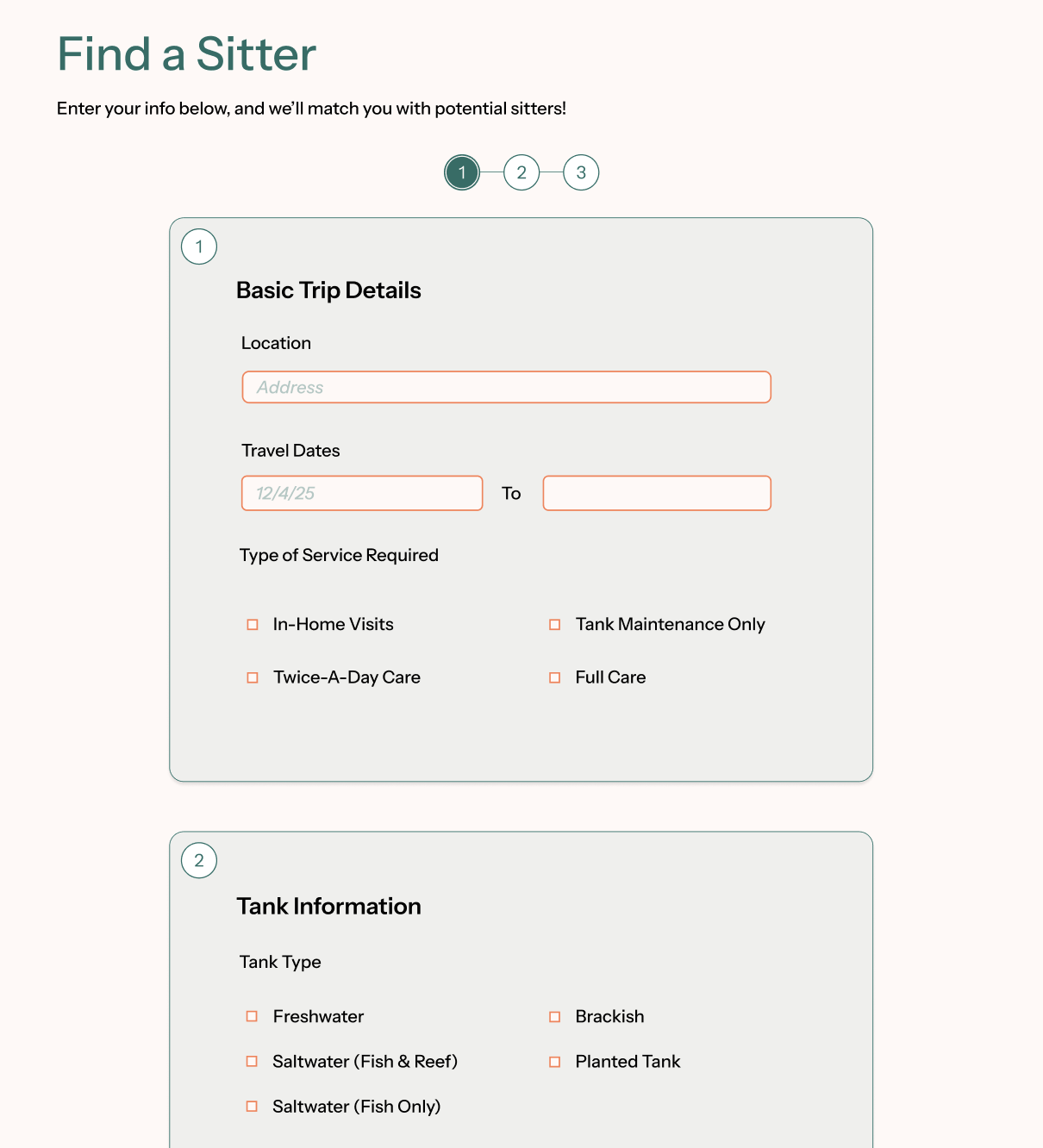Go to step 1 in progress indicator
1043x1148 pixels.
(x=462, y=172)
